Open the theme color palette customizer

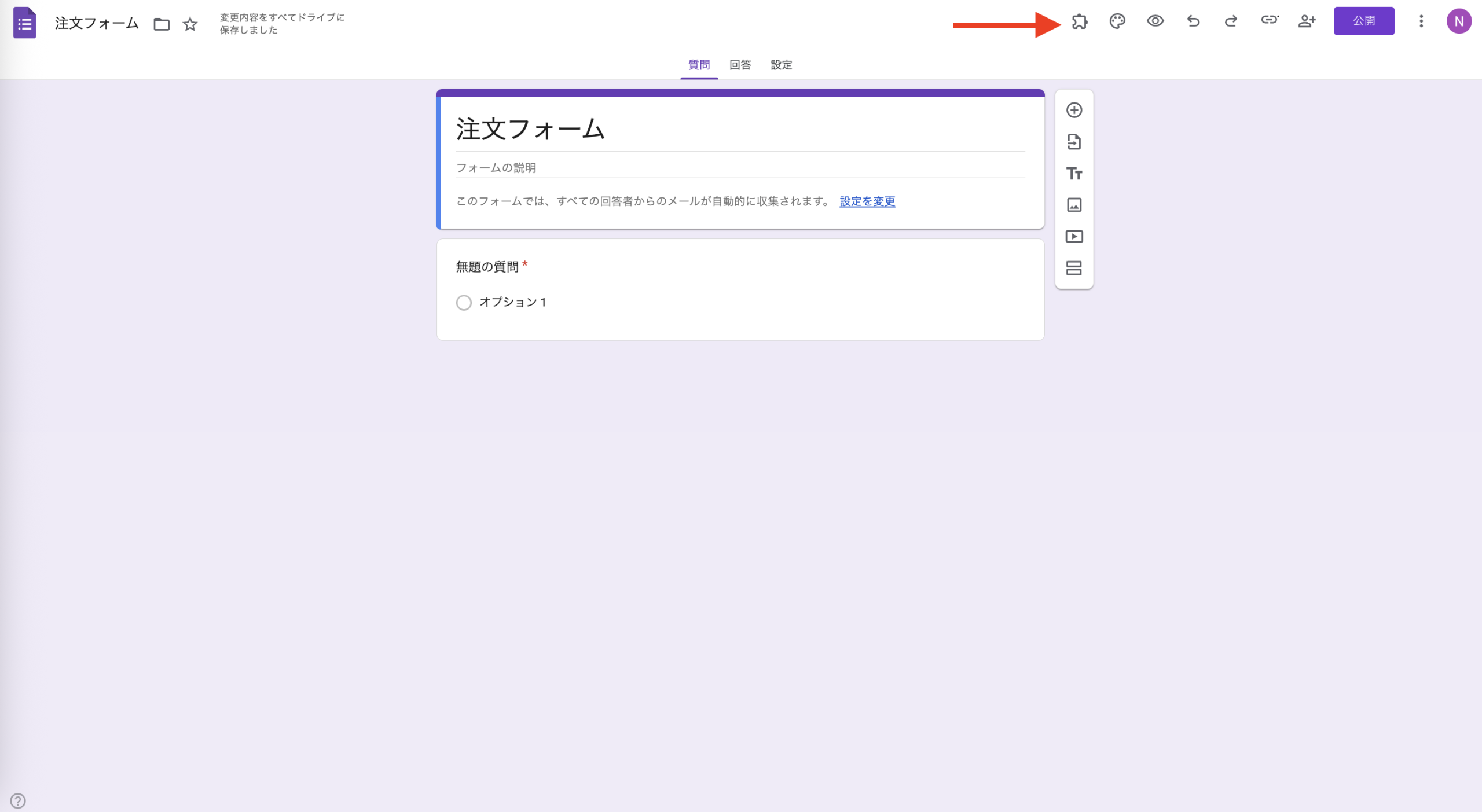(1117, 21)
